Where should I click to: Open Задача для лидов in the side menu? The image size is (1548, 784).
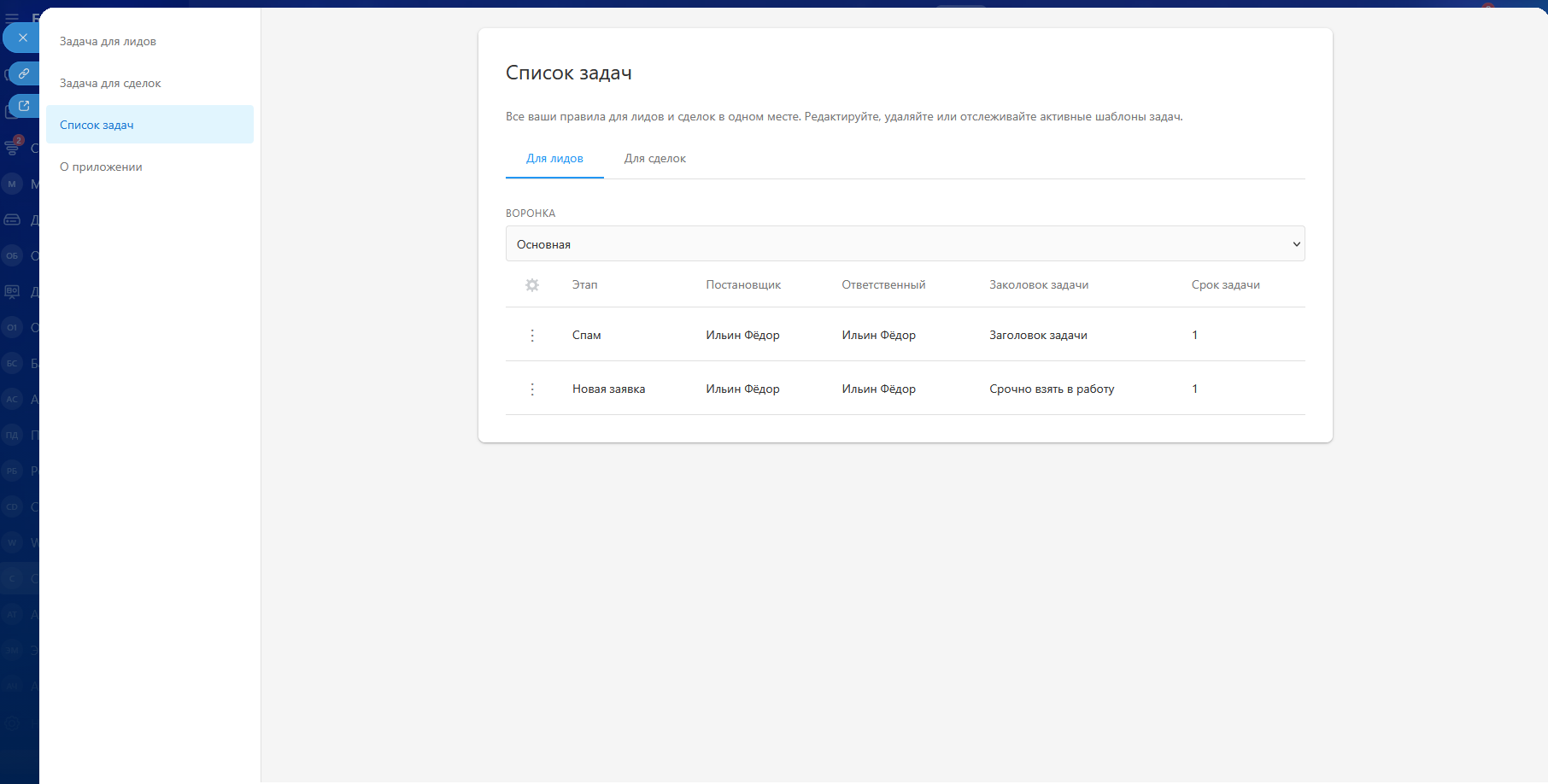click(108, 42)
